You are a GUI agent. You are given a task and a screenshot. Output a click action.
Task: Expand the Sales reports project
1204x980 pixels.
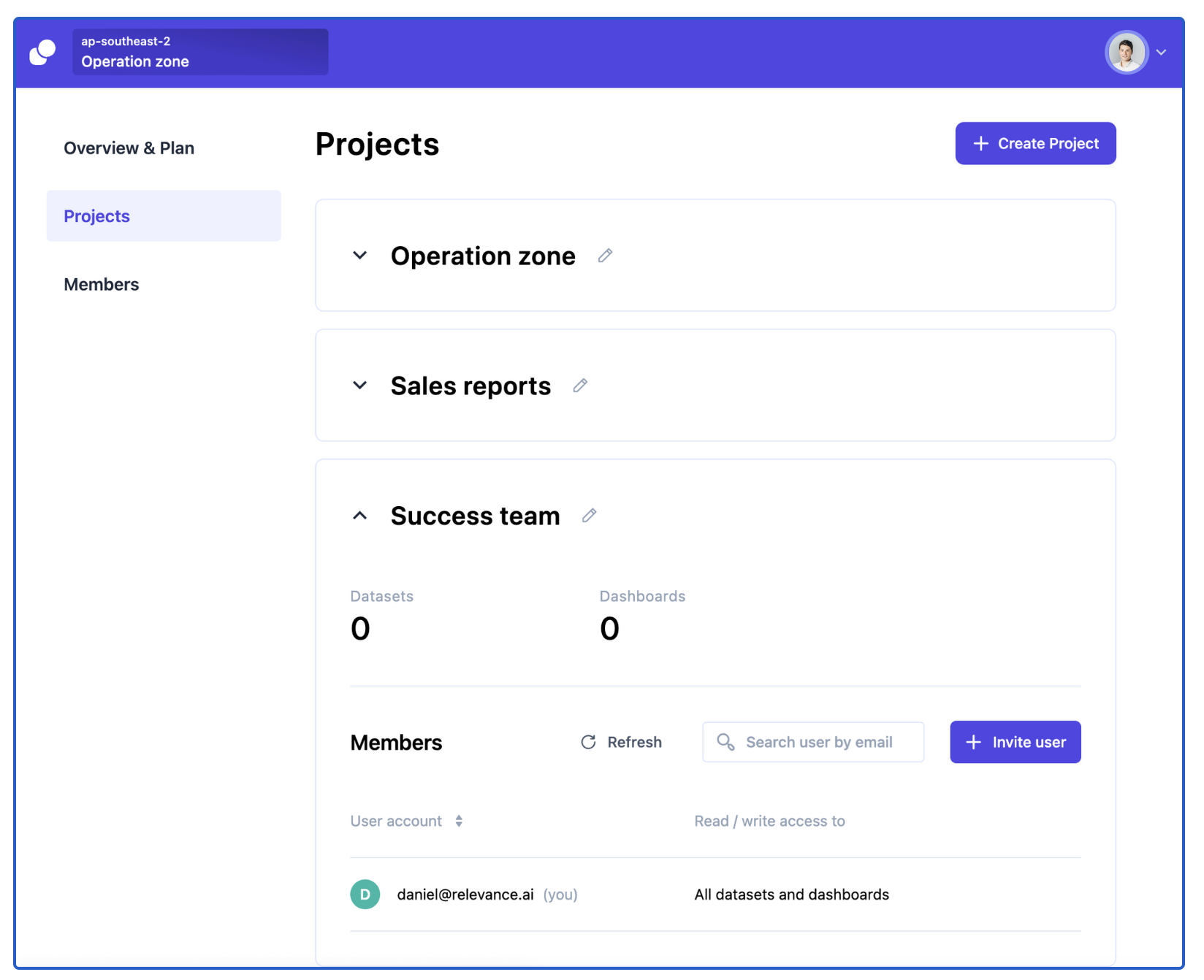pos(359,386)
